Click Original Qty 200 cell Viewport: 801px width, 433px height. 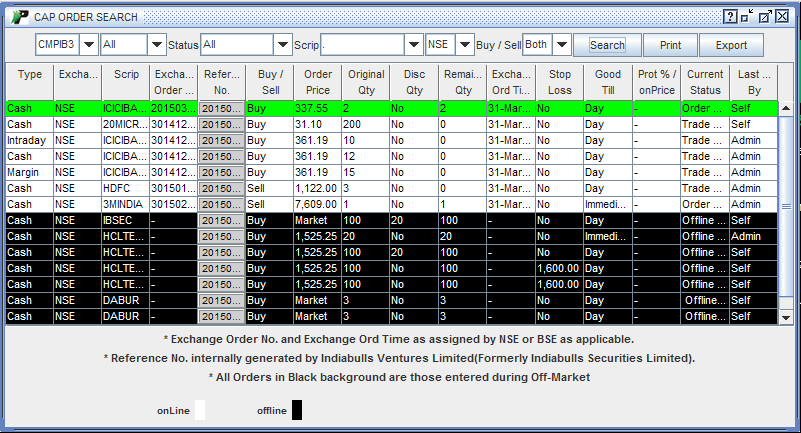click(366, 125)
